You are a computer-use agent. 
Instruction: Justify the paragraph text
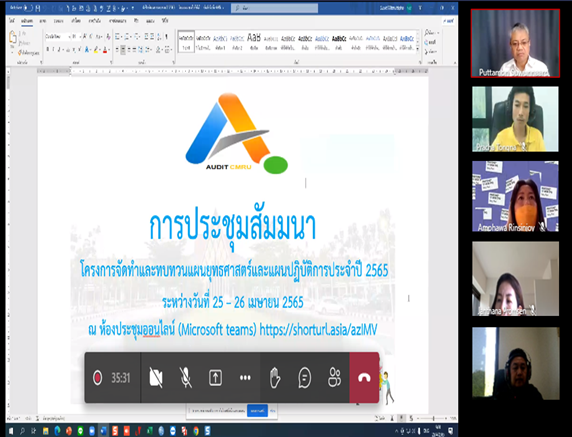pyautogui.click(x=134, y=49)
